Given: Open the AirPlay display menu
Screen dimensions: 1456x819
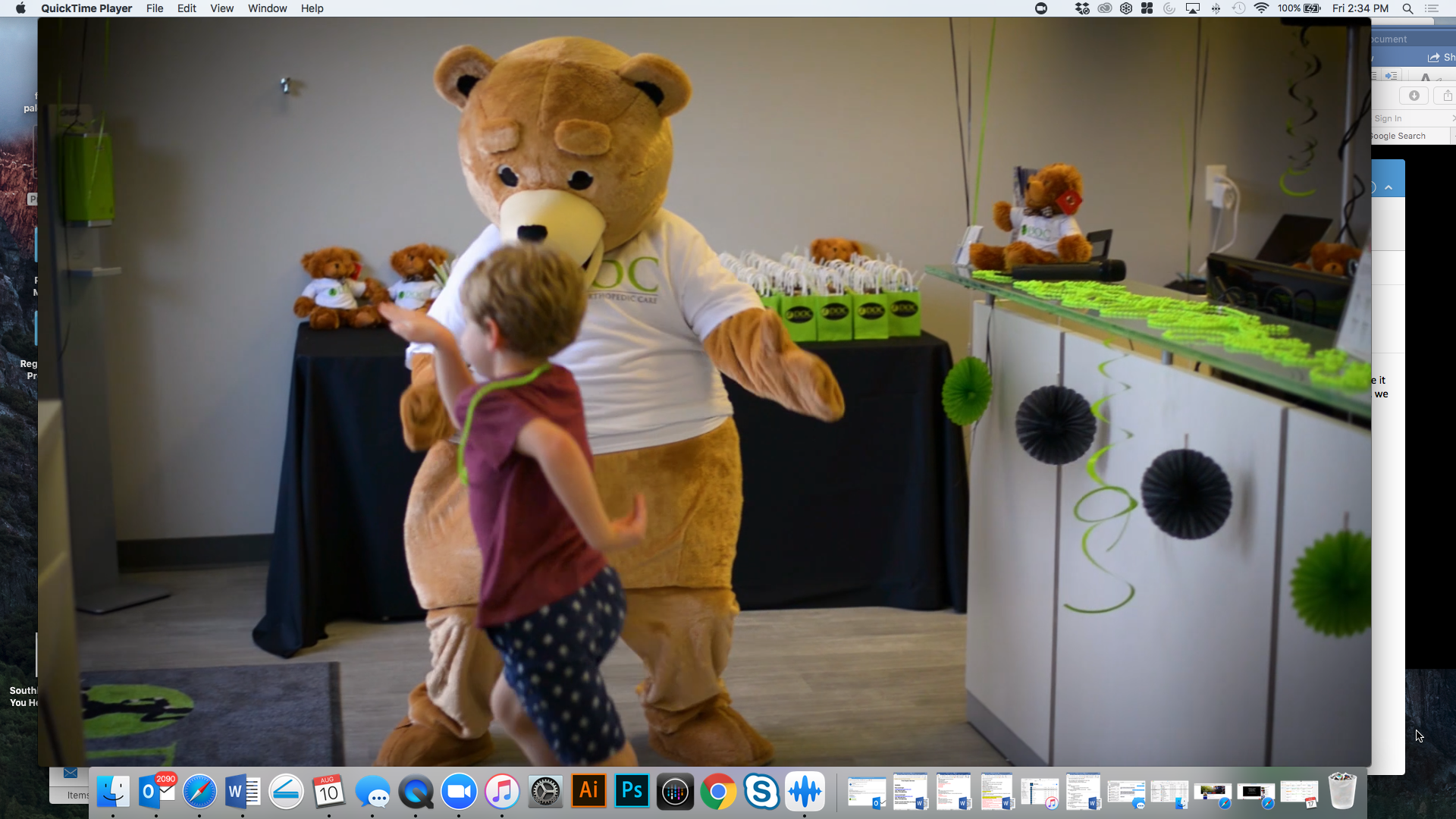Looking at the screenshot, I should [x=1193, y=8].
